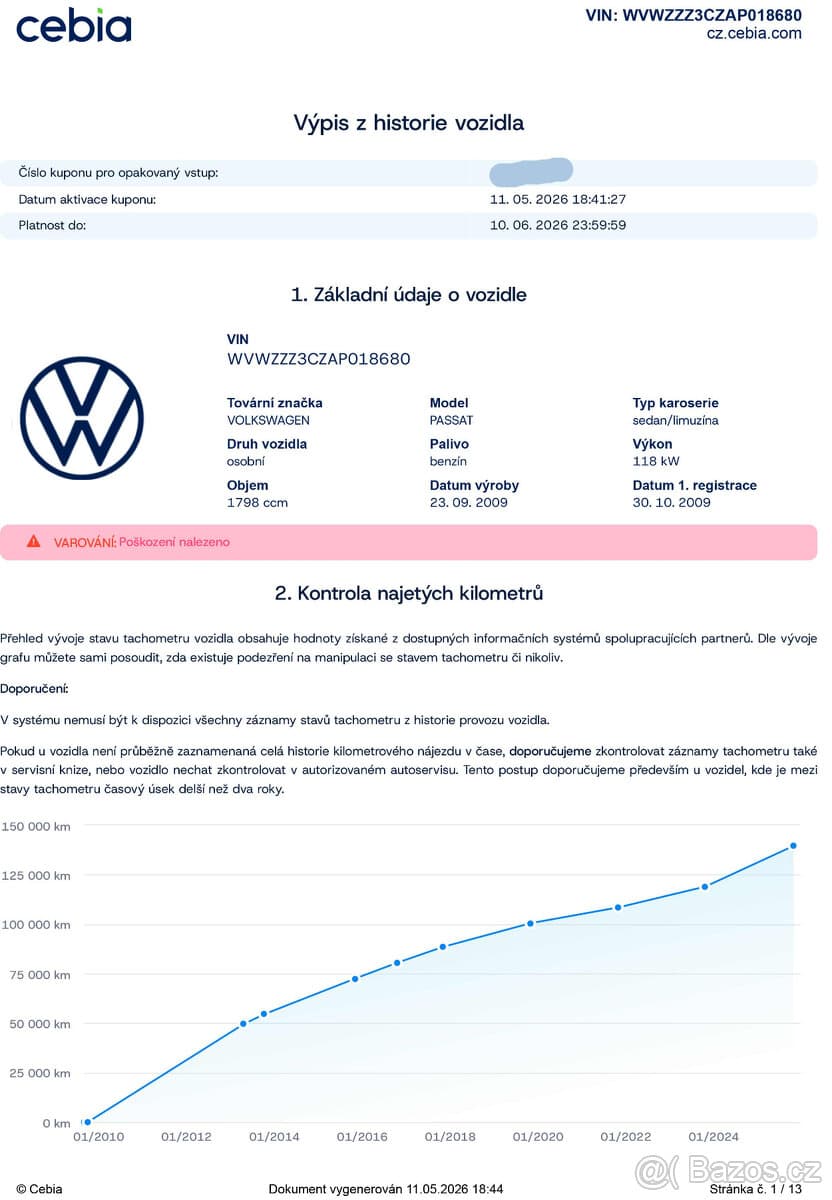The height and width of the screenshot is (1200, 832).
Task: Click the chart data point near 50 000 km
Action: tap(243, 1024)
